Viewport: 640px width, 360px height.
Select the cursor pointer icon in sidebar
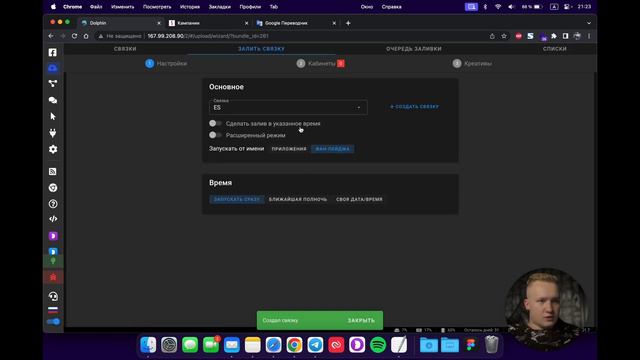(53, 116)
